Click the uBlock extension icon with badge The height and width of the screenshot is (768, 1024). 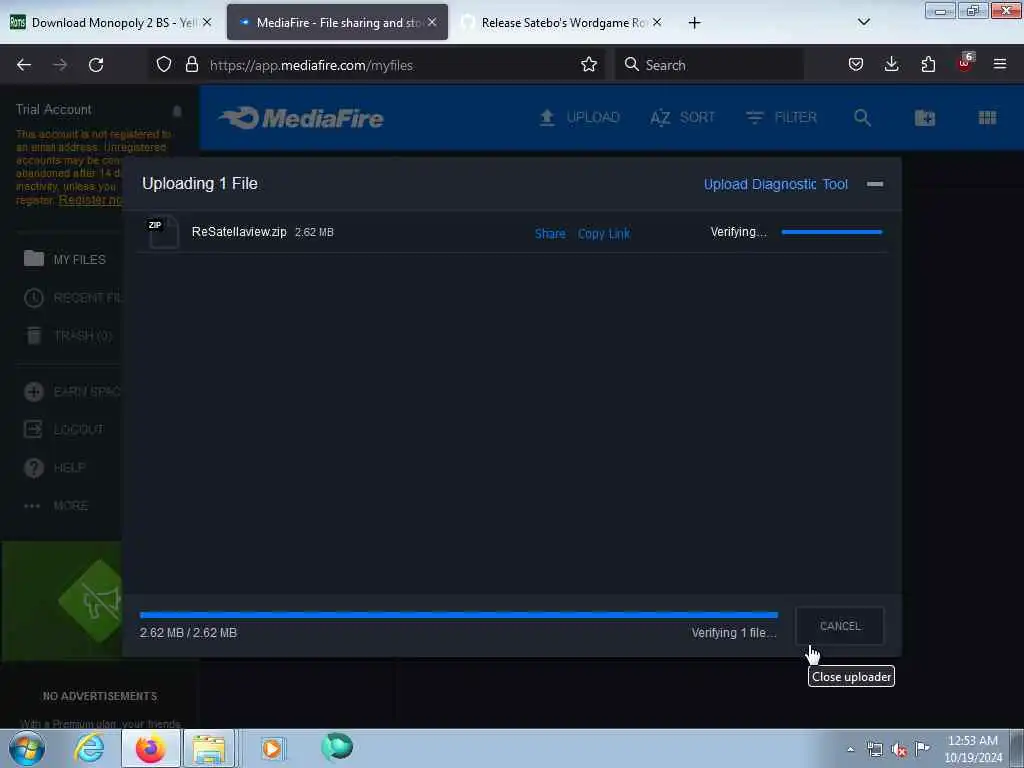[x=965, y=63]
